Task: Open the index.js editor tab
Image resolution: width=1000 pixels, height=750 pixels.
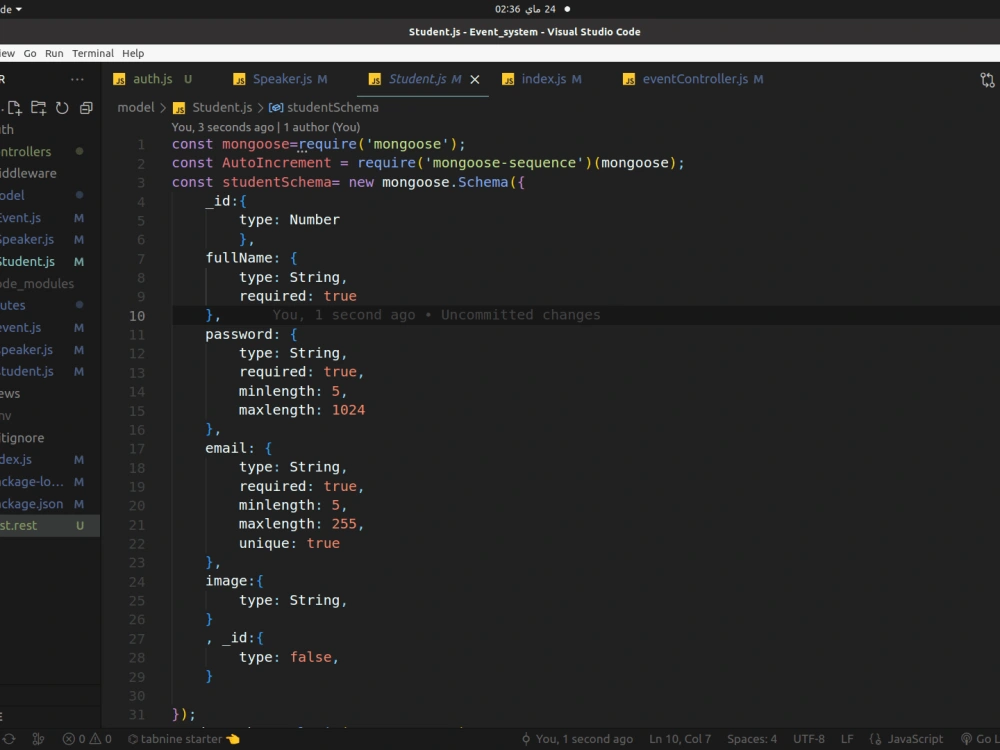Action: click(x=541, y=78)
